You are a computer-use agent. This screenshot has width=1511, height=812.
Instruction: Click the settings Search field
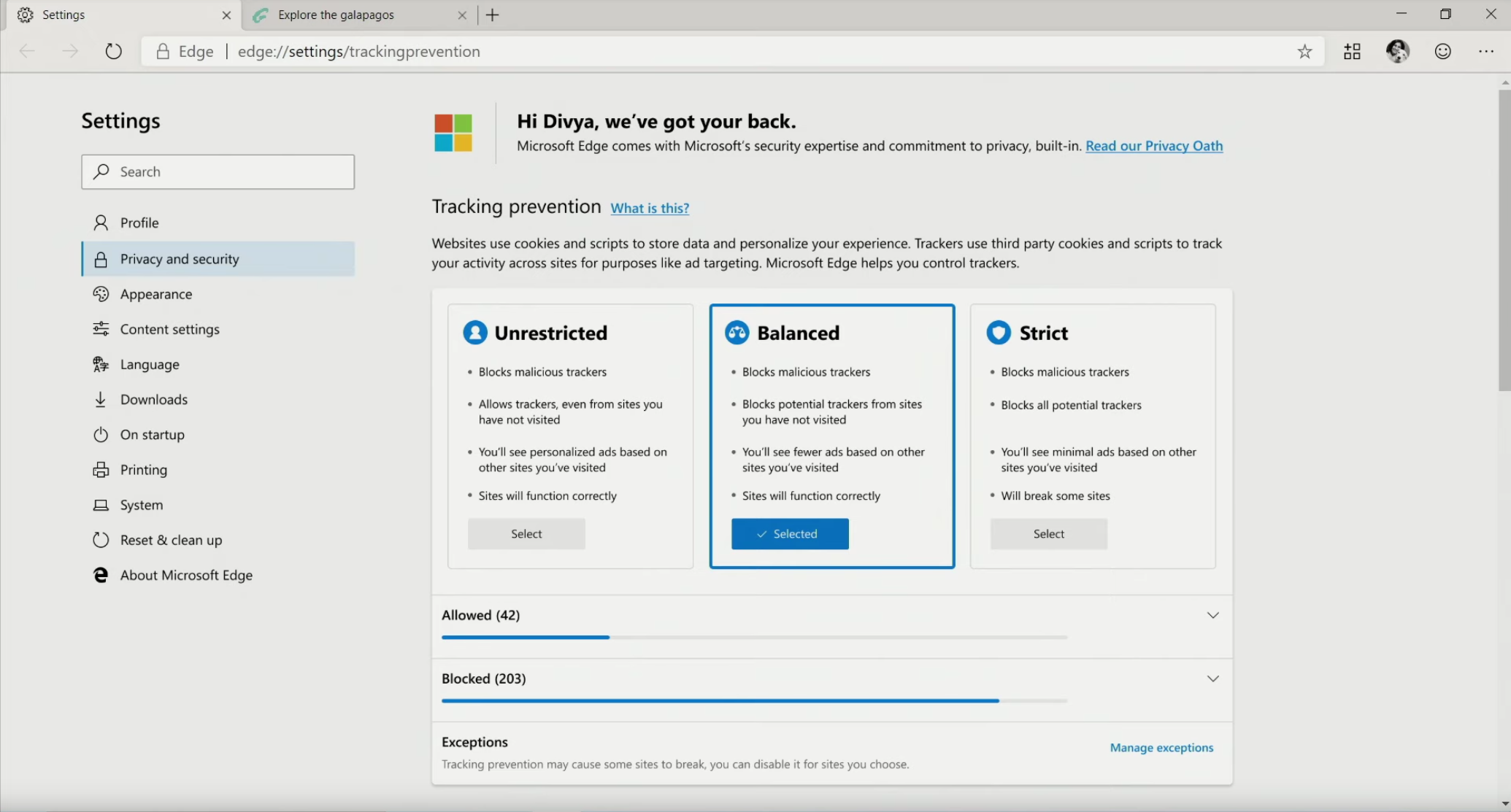pos(218,172)
